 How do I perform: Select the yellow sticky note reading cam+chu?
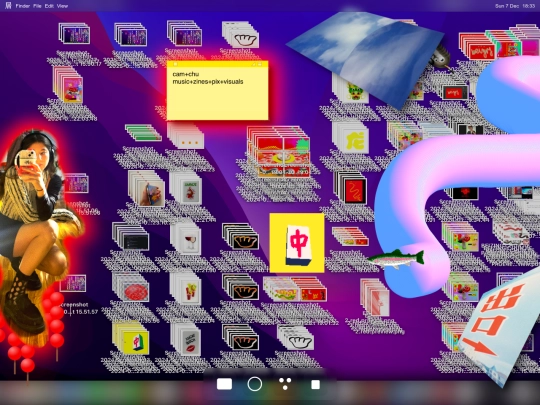[217, 91]
